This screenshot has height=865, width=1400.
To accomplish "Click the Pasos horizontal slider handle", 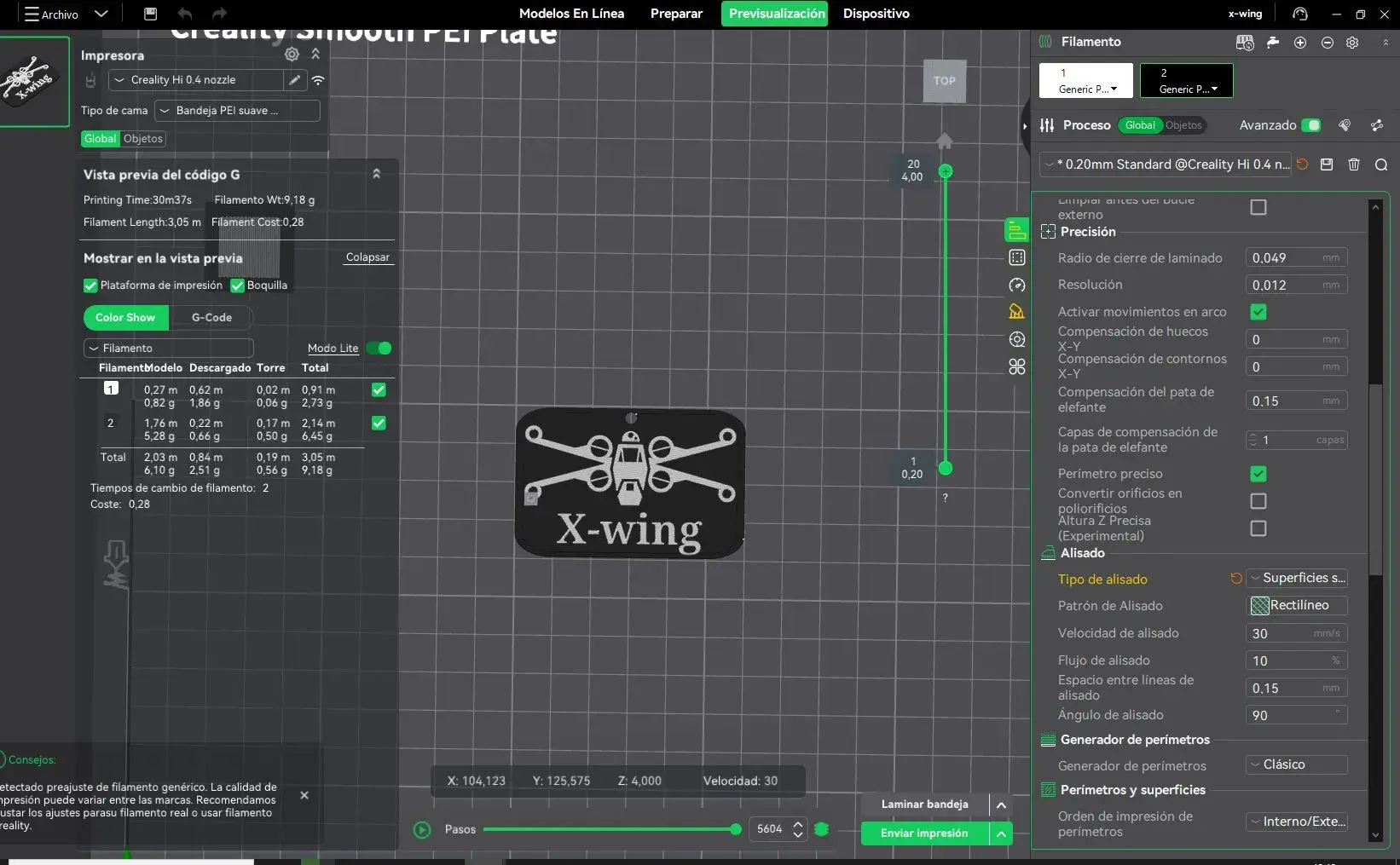I will (x=736, y=829).
